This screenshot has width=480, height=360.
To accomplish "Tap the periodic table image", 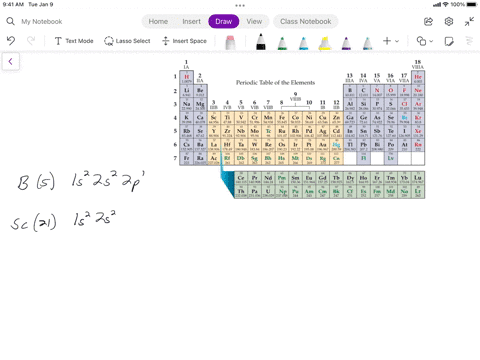I will [x=299, y=129].
